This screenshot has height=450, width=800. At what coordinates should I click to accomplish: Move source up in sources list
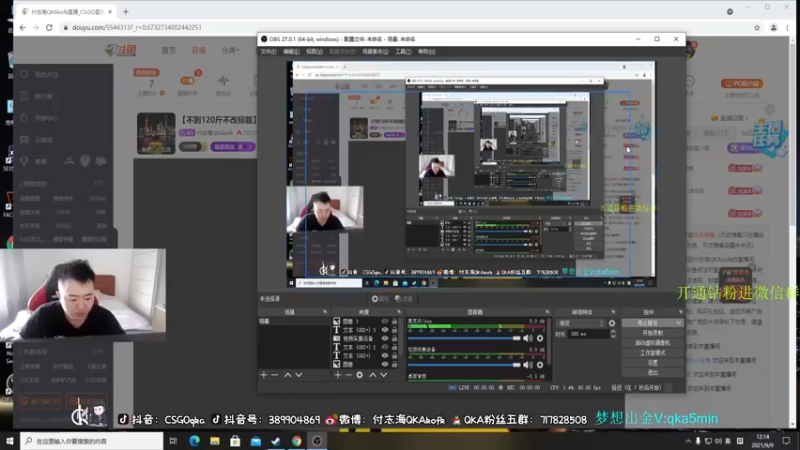pyautogui.click(x=372, y=375)
